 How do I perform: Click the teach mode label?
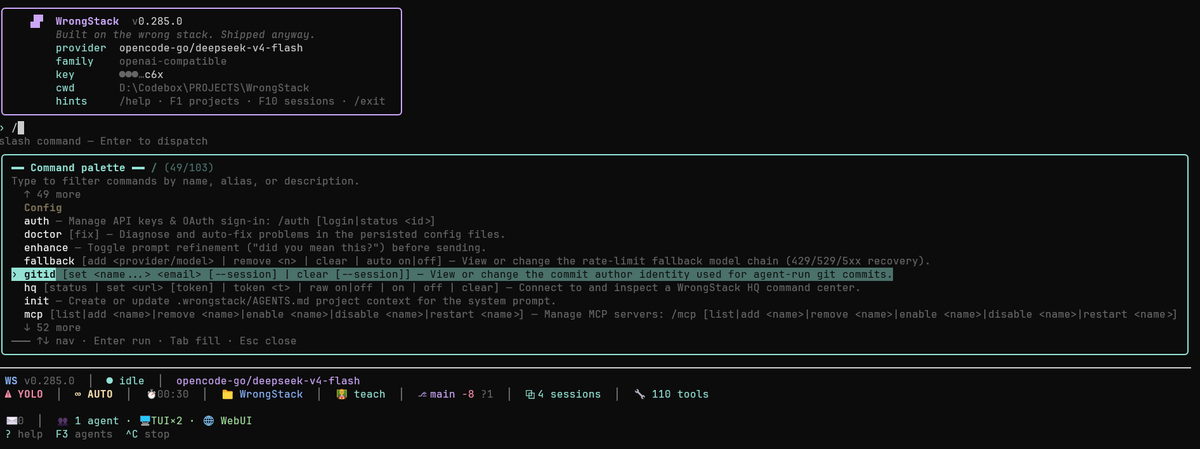pyautogui.click(x=369, y=394)
